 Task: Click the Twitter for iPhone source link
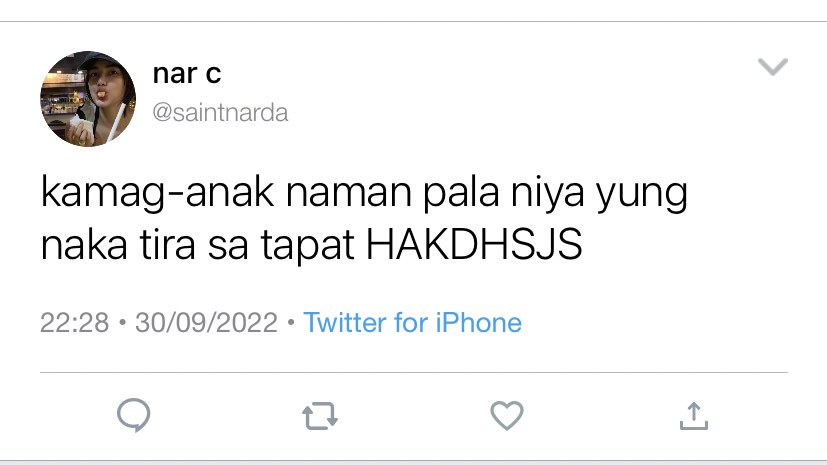[x=412, y=322]
